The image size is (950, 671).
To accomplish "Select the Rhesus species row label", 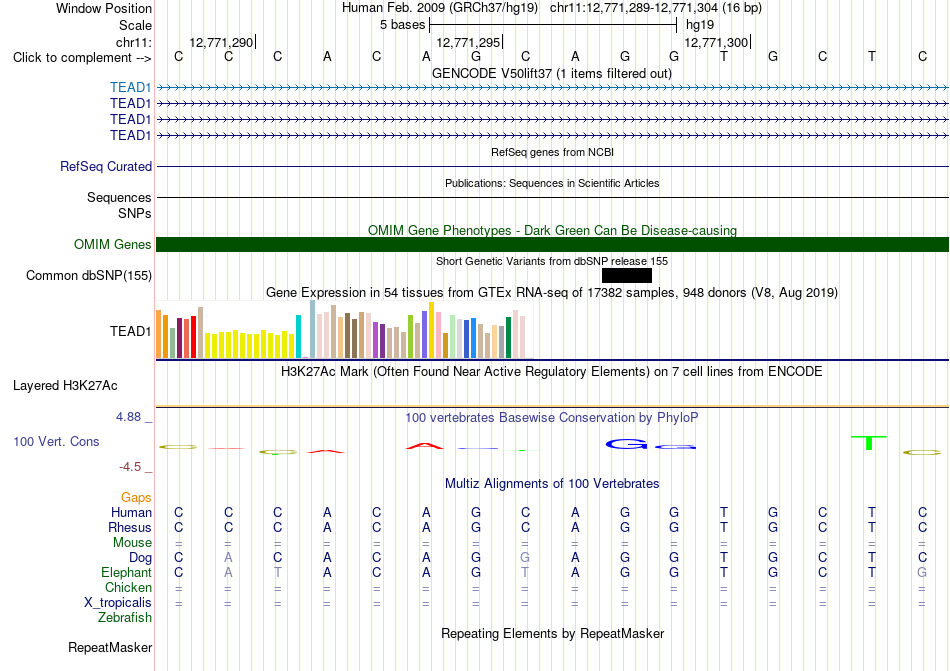I will pyautogui.click(x=130, y=527).
